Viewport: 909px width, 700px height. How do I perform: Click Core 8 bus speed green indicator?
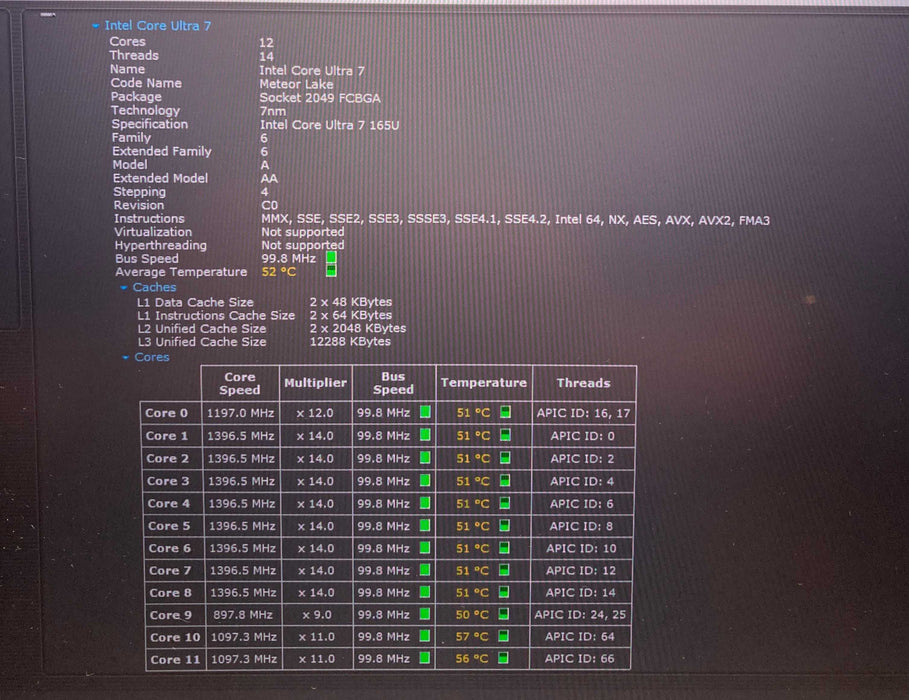(x=425, y=592)
